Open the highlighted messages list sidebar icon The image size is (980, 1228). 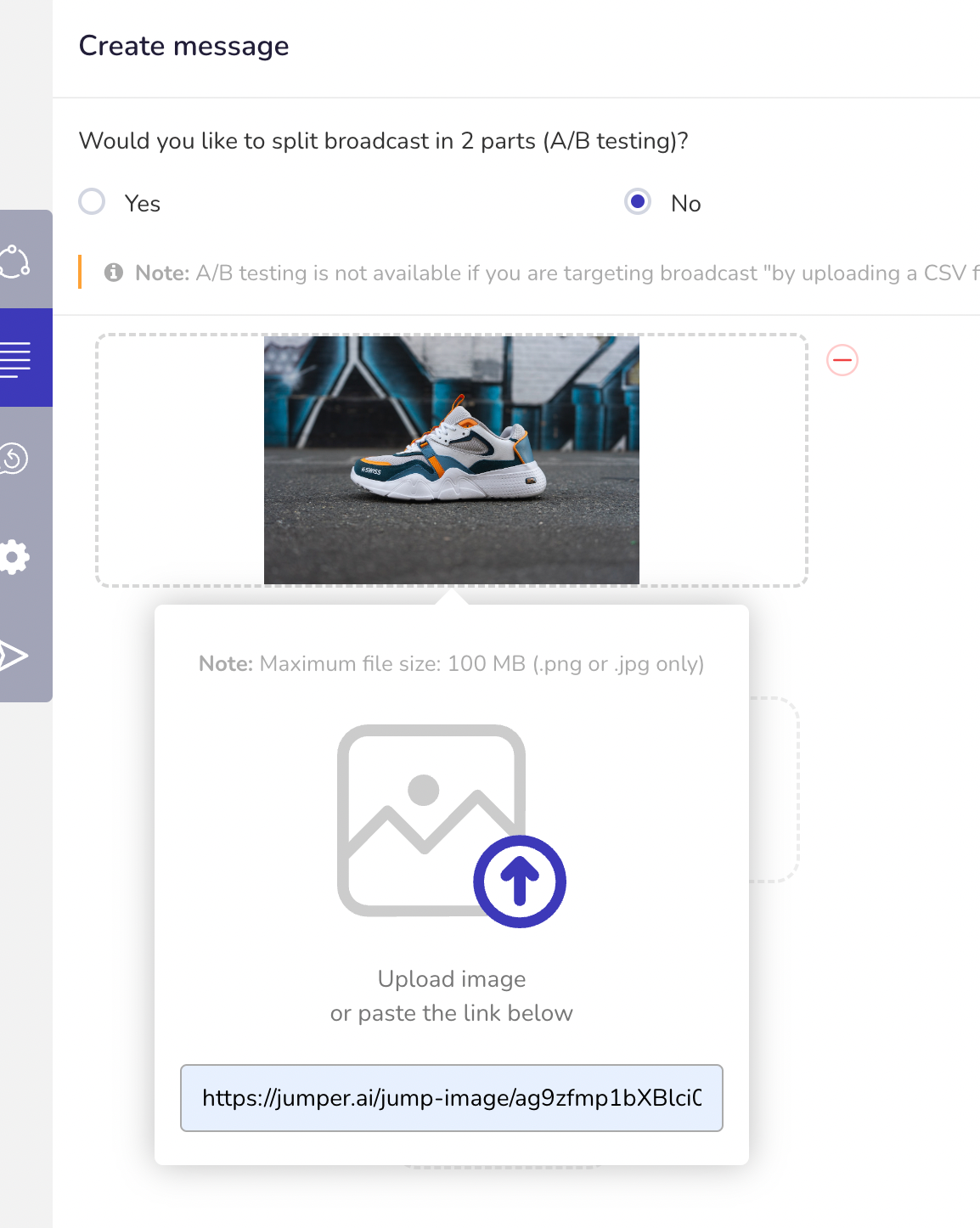[x=15, y=358]
